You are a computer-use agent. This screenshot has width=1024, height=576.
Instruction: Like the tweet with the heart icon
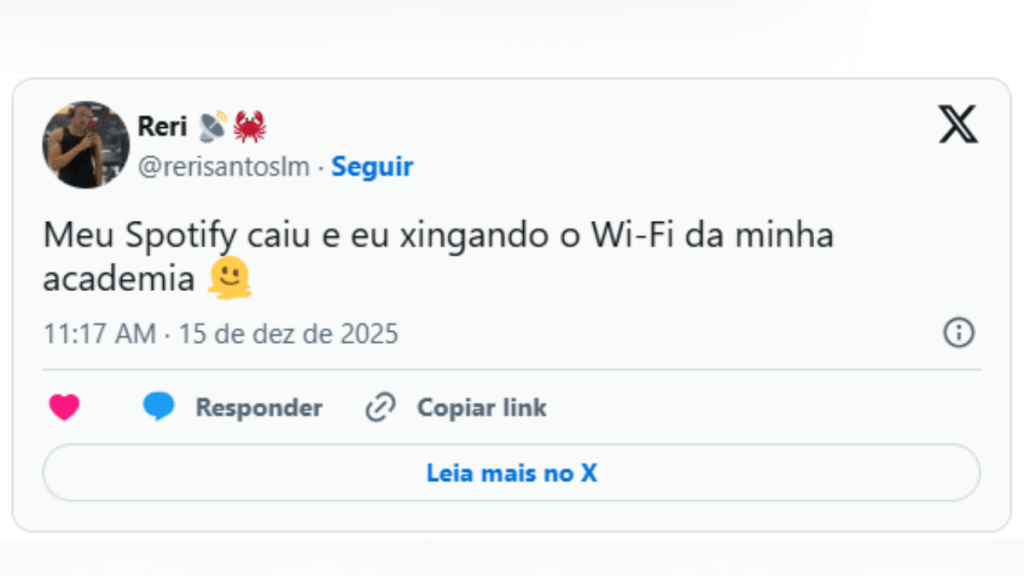[x=64, y=408]
